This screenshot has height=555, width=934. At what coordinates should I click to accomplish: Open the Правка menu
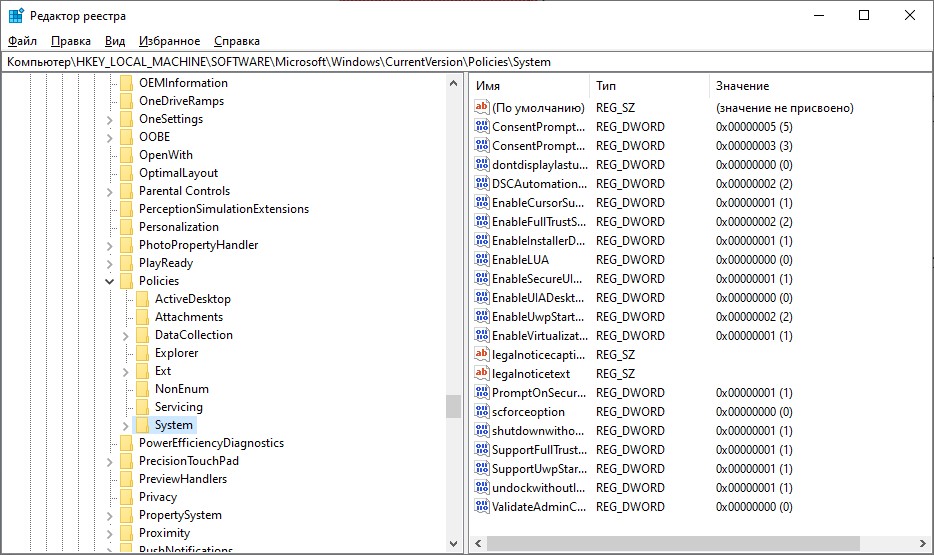tap(71, 41)
